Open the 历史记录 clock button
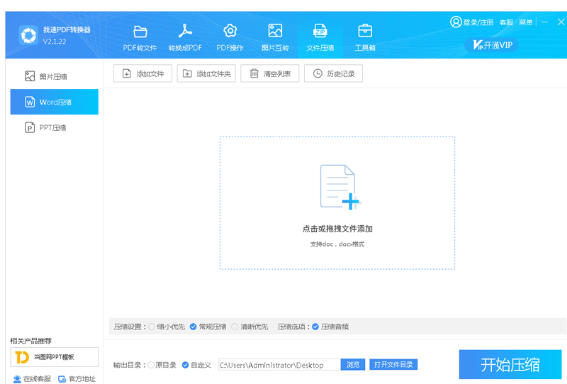 pyautogui.click(x=333, y=73)
